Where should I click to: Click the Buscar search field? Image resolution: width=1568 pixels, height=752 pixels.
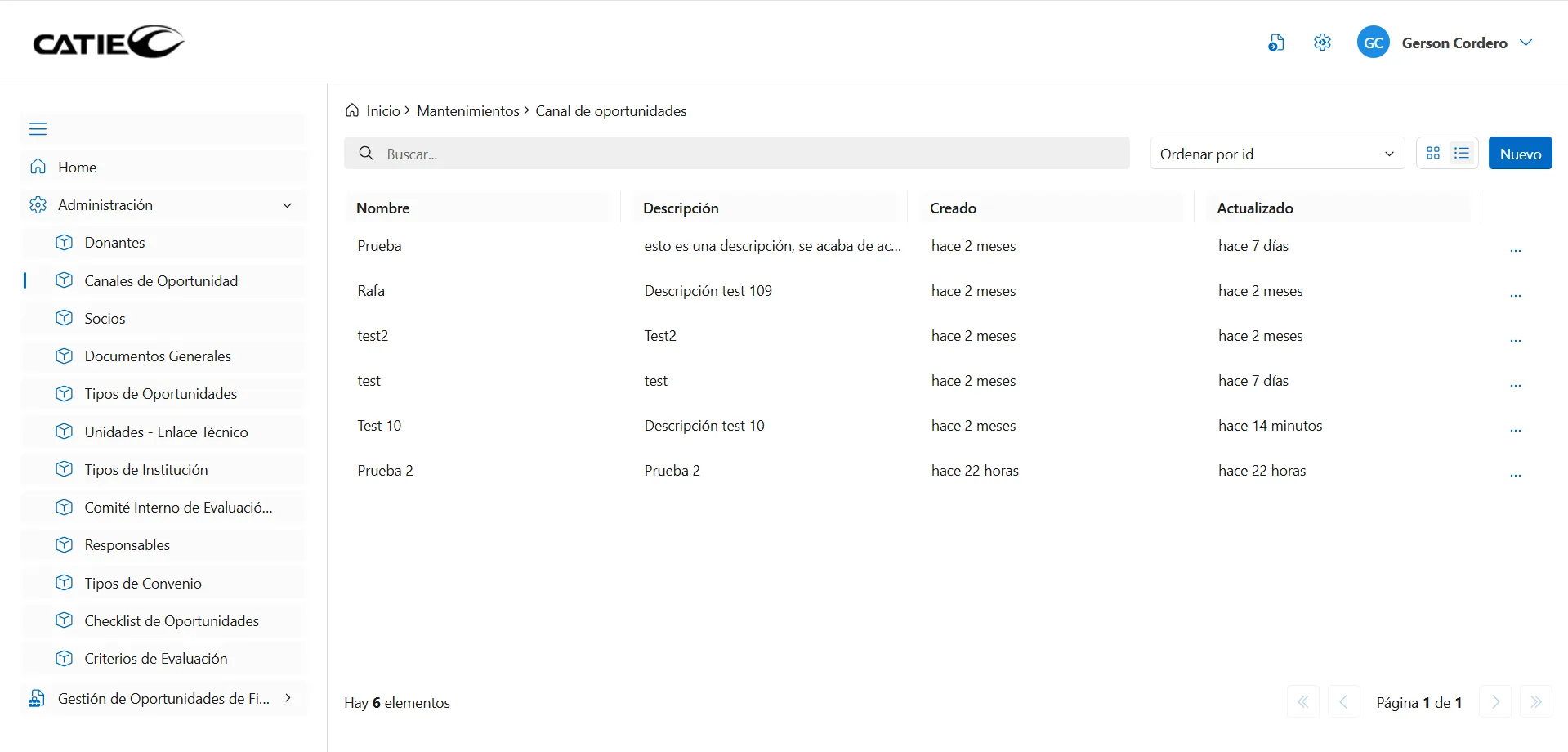click(x=735, y=154)
